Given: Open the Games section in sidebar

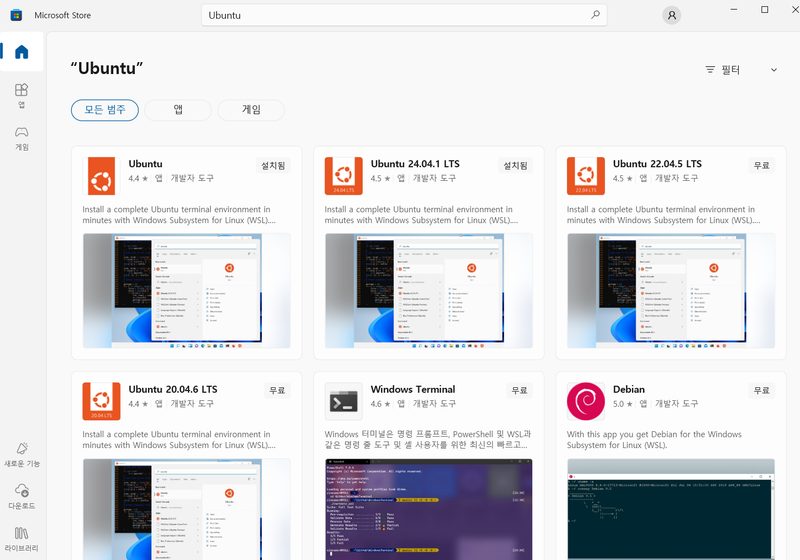Looking at the screenshot, I should 21,138.
